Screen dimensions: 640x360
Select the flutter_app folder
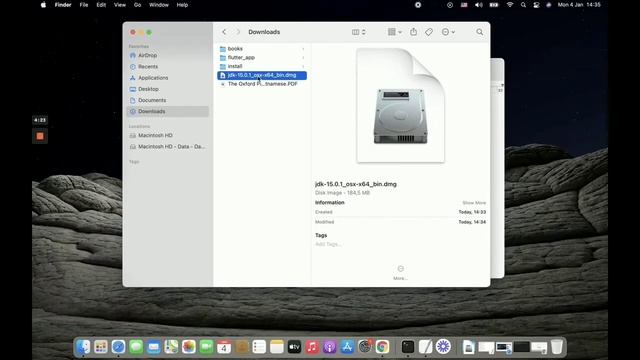coord(262,58)
